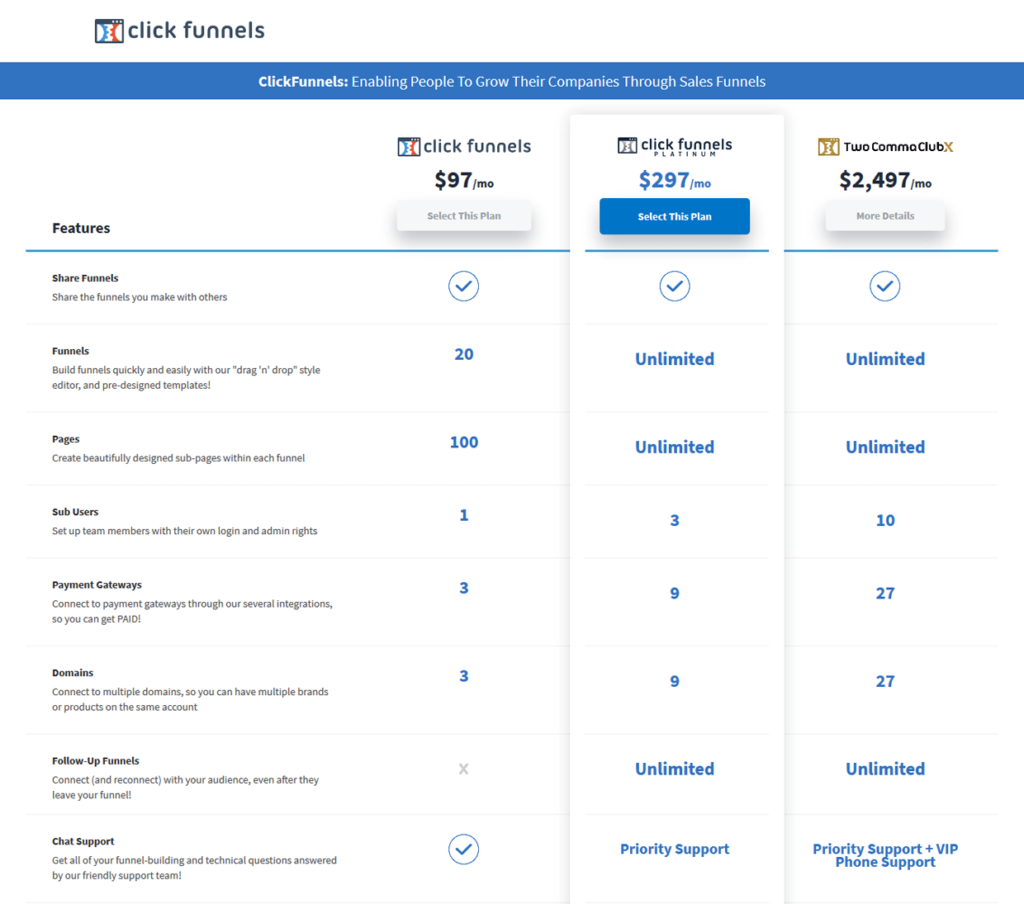Click the ClickFunnels basic plan logo
This screenshot has width=1024, height=904.
coord(464,146)
